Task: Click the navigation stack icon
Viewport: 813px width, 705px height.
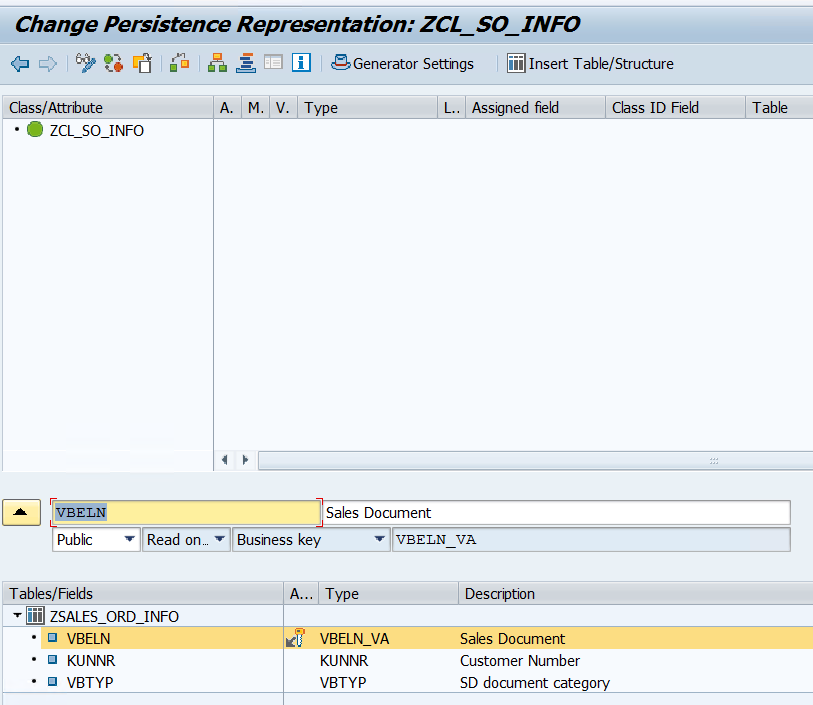Action: [x=246, y=63]
